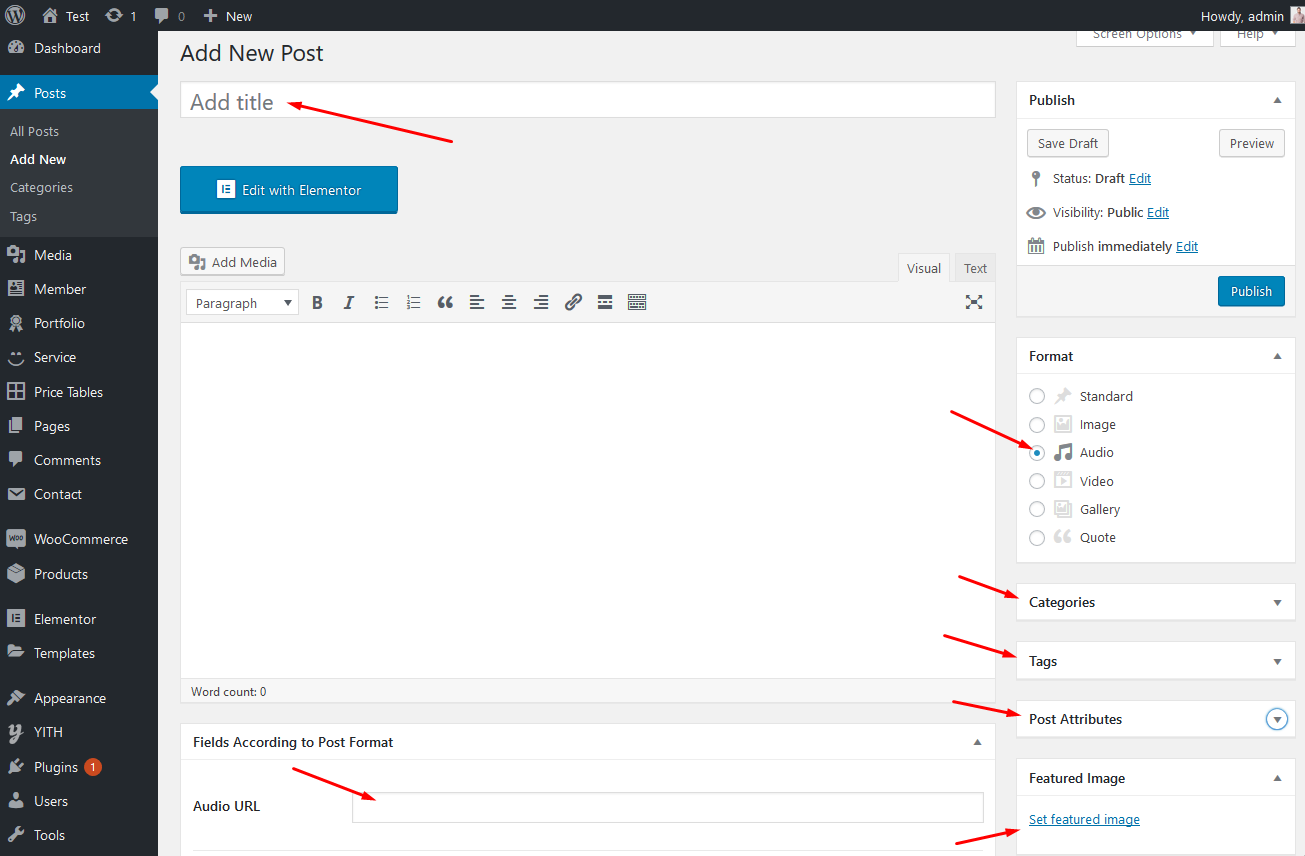
Task: Center align the text
Action: pos(509,303)
